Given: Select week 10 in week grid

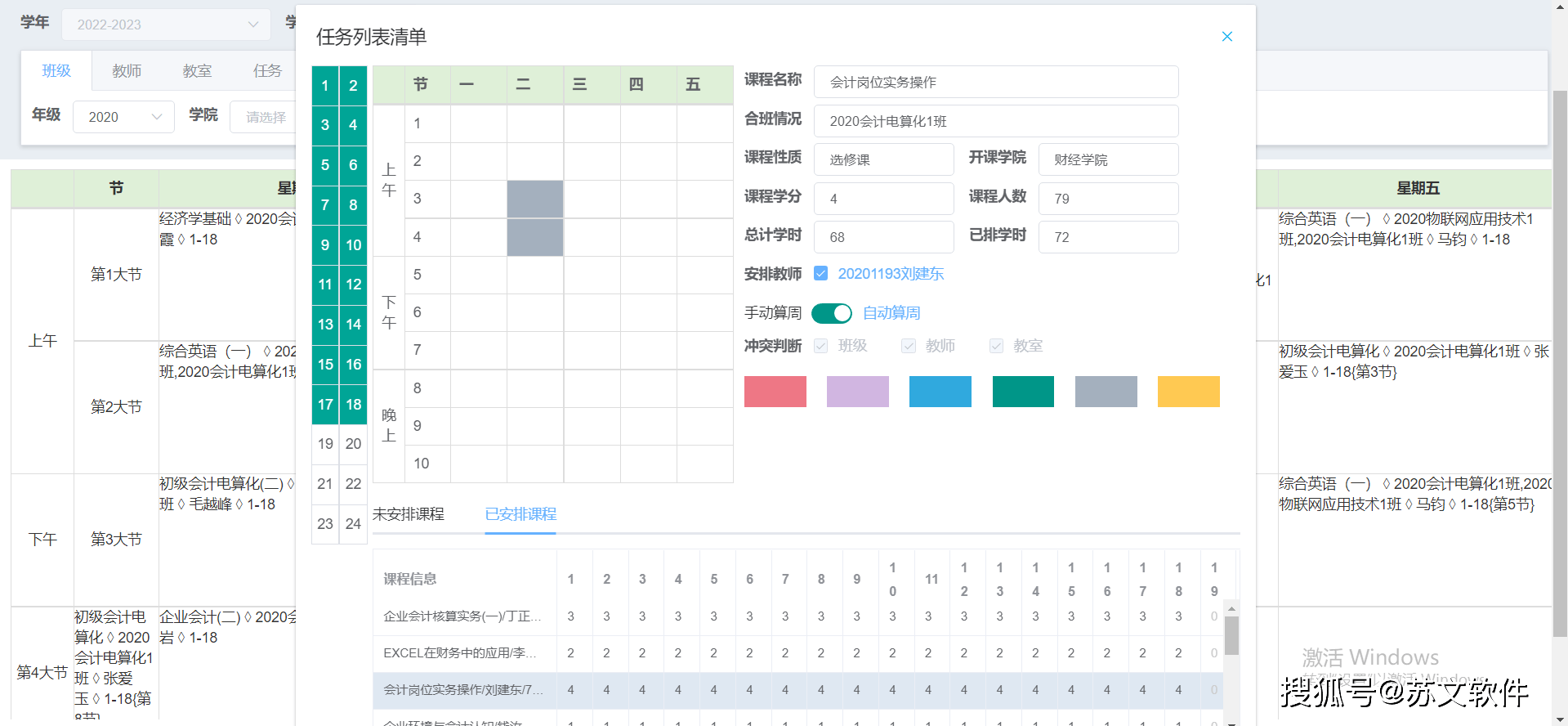Looking at the screenshot, I should pos(353,244).
